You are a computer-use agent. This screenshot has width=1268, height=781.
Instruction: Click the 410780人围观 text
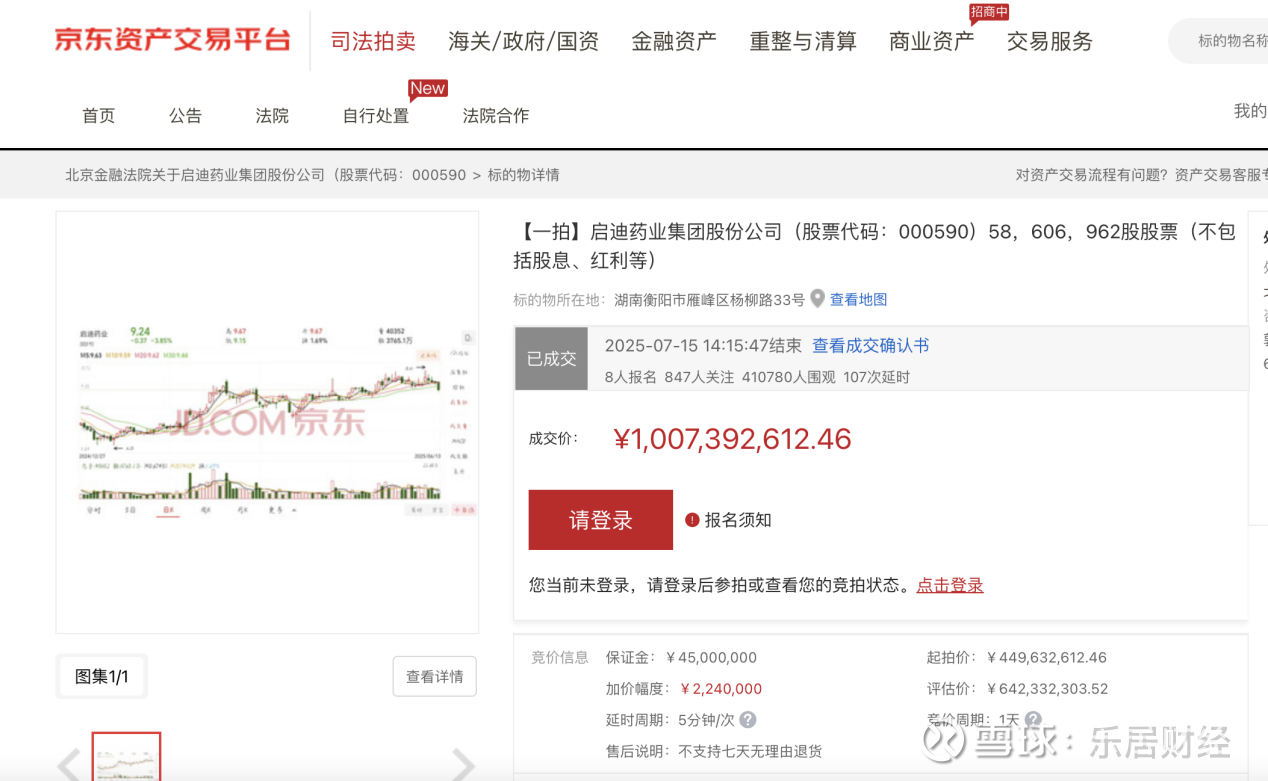788,377
